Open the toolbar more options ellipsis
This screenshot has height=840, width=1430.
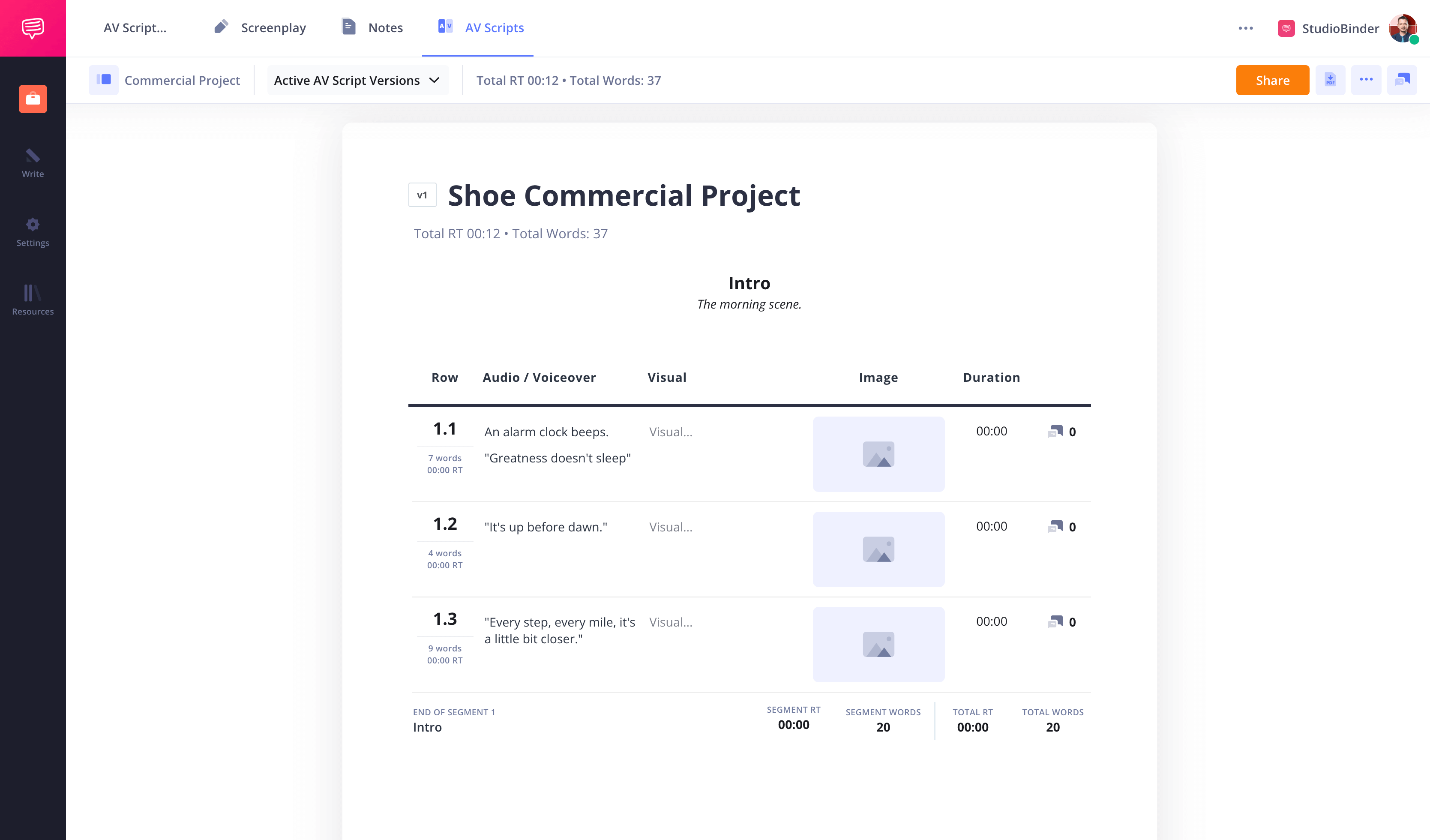point(1366,80)
